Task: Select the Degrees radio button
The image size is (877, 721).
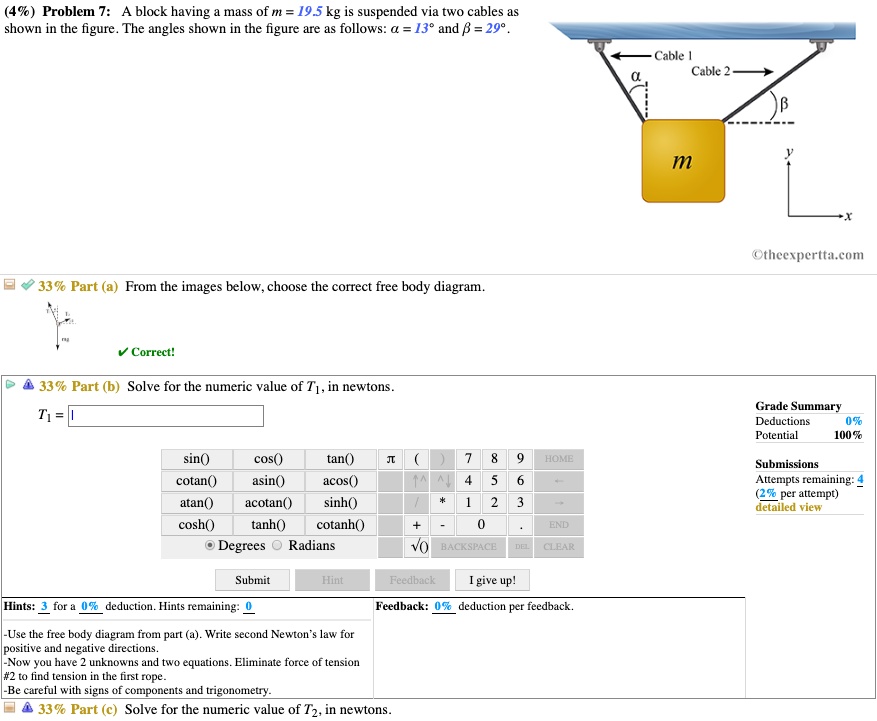Action: click(210, 545)
